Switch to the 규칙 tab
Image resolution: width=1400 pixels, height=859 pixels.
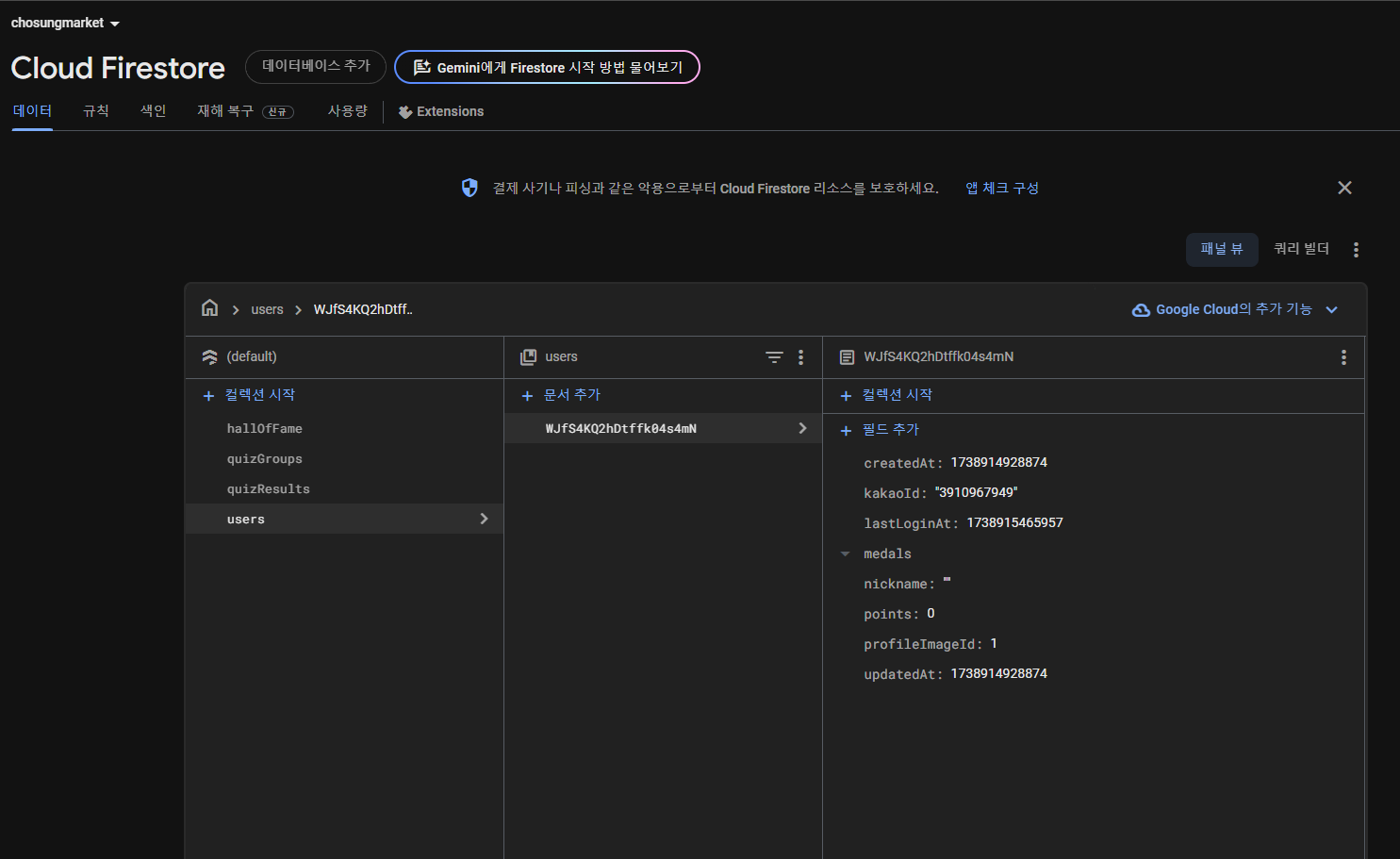click(96, 111)
